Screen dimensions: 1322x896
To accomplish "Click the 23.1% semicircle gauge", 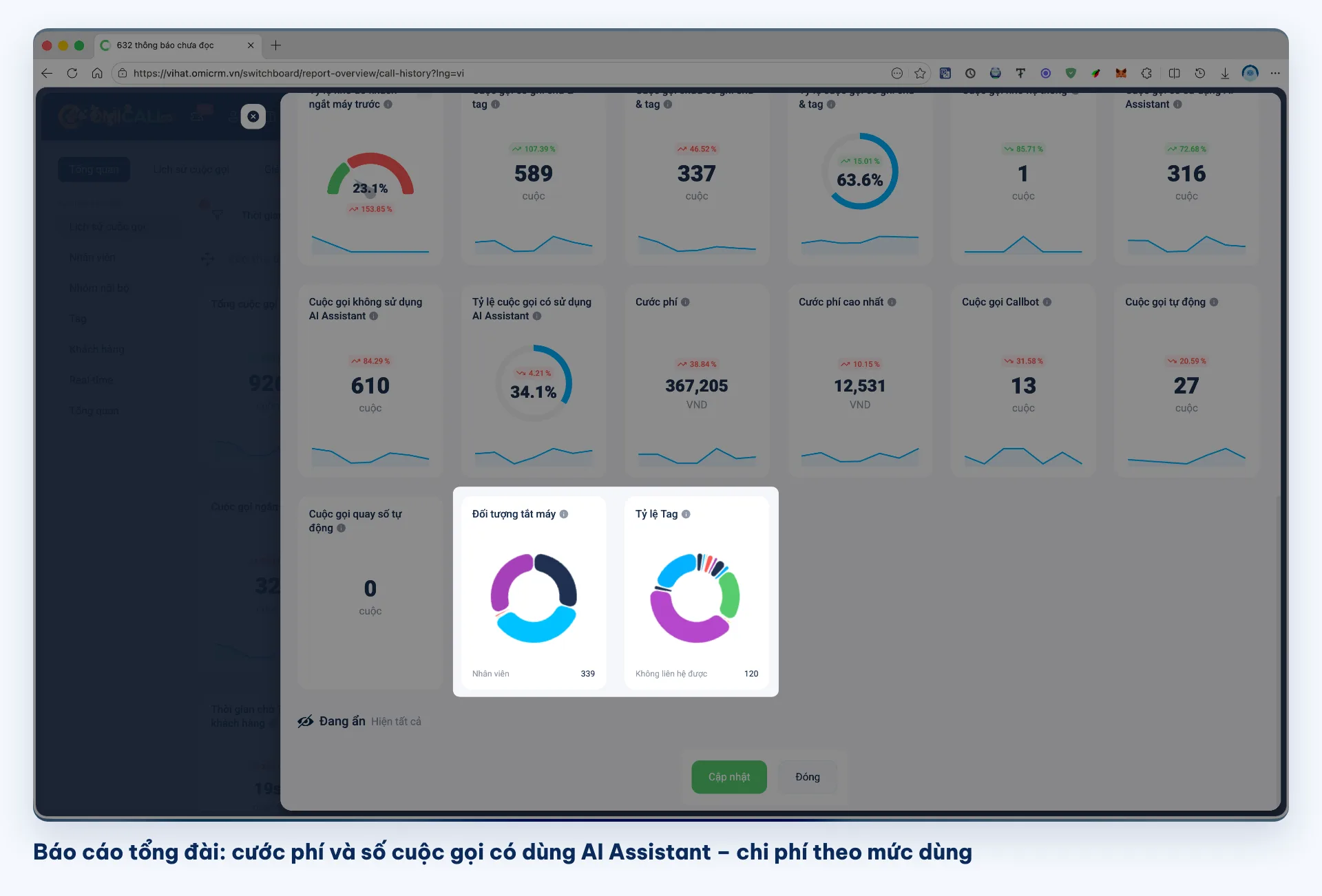I will click(370, 175).
